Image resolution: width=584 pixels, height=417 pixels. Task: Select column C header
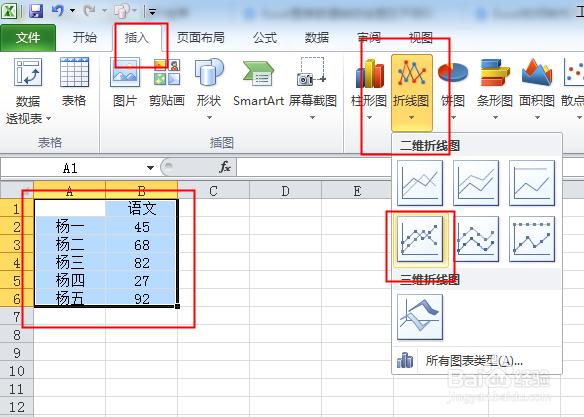click(x=213, y=190)
